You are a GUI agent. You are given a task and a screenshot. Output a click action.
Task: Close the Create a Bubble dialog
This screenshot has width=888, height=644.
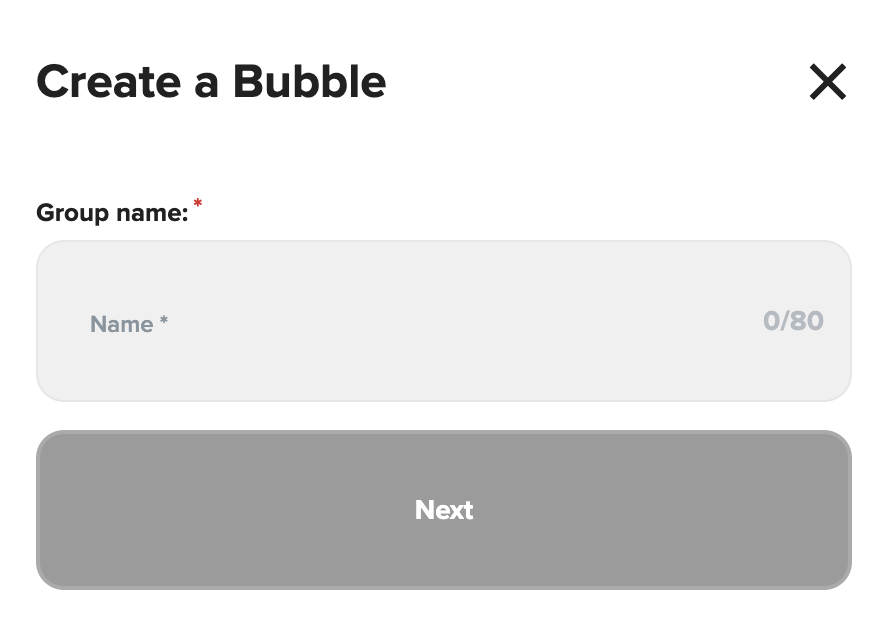coord(828,82)
